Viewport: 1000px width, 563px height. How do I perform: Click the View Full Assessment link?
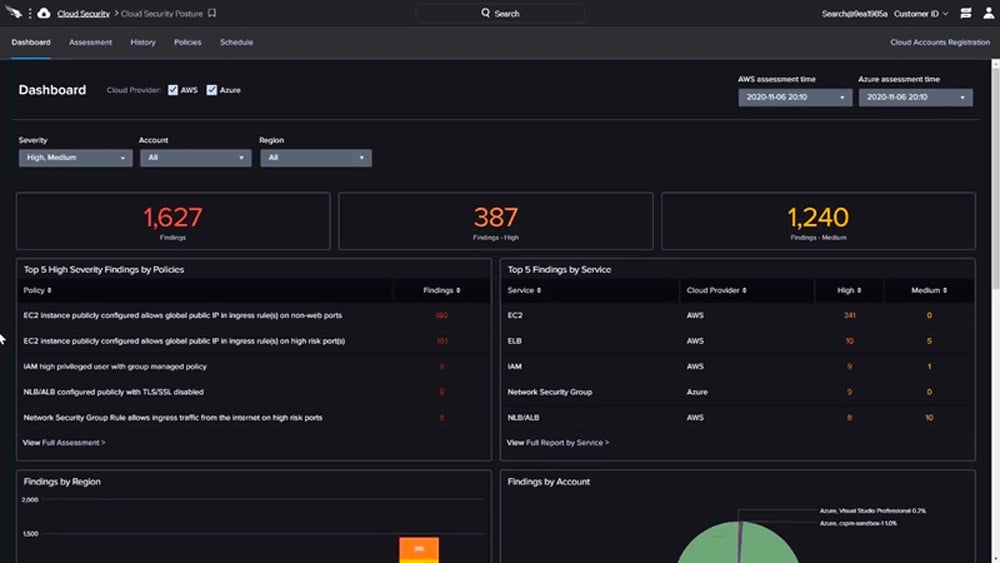pyautogui.click(x=63, y=442)
